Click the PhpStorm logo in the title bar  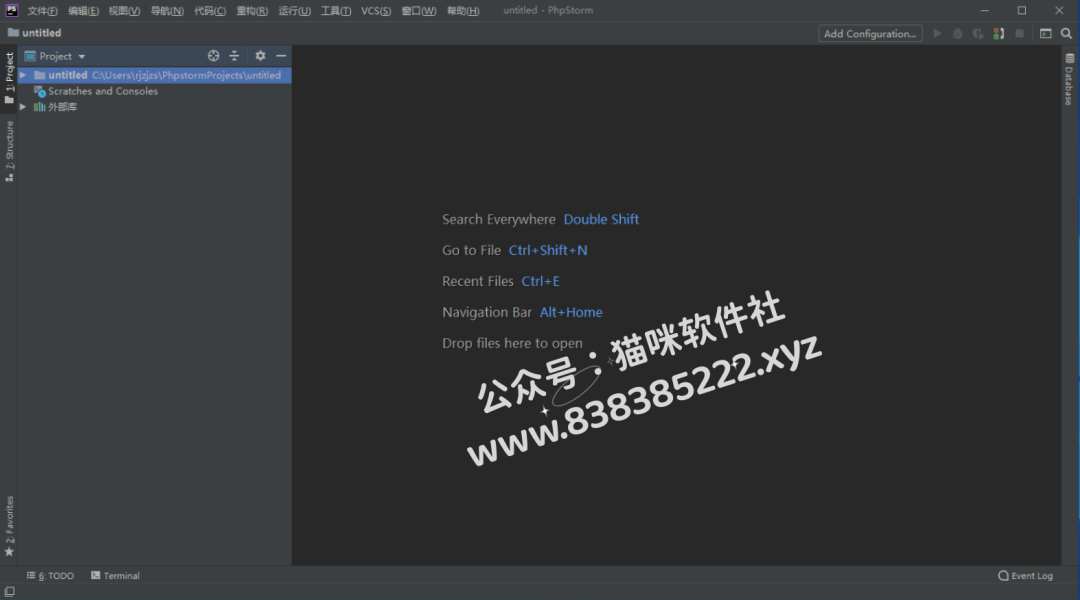pos(12,10)
